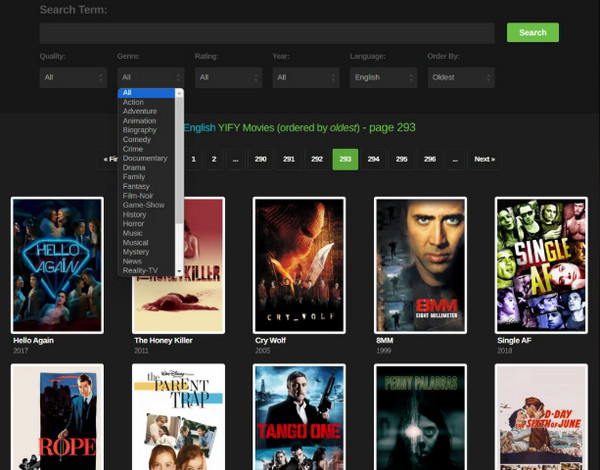Image resolution: width=600 pixels, height=470 pixels.
Task: Select Game-Show genre option
Action: click(147, 205)
